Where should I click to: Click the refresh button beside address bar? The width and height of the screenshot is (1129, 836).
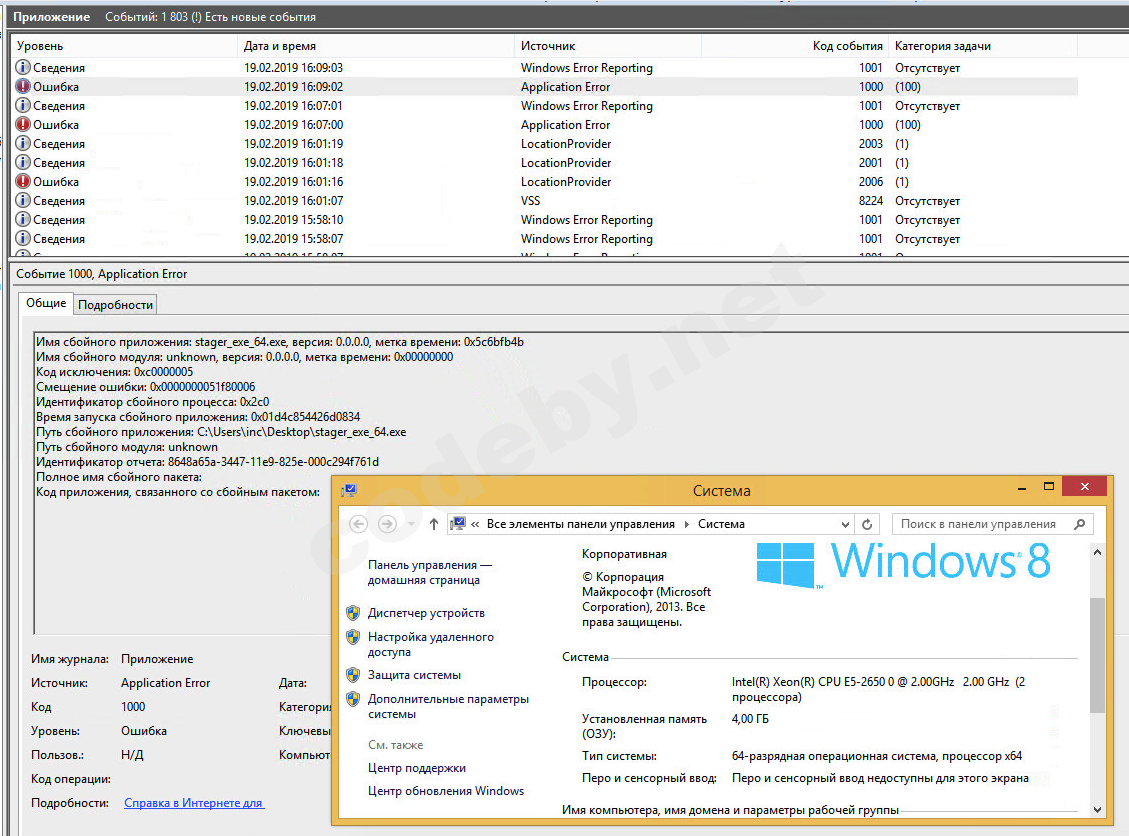867,524
